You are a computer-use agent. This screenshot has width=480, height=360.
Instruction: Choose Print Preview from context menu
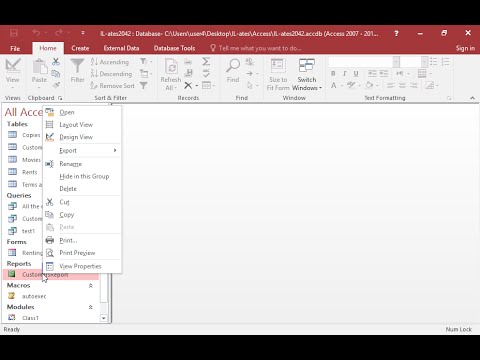[x=82, y=253]
